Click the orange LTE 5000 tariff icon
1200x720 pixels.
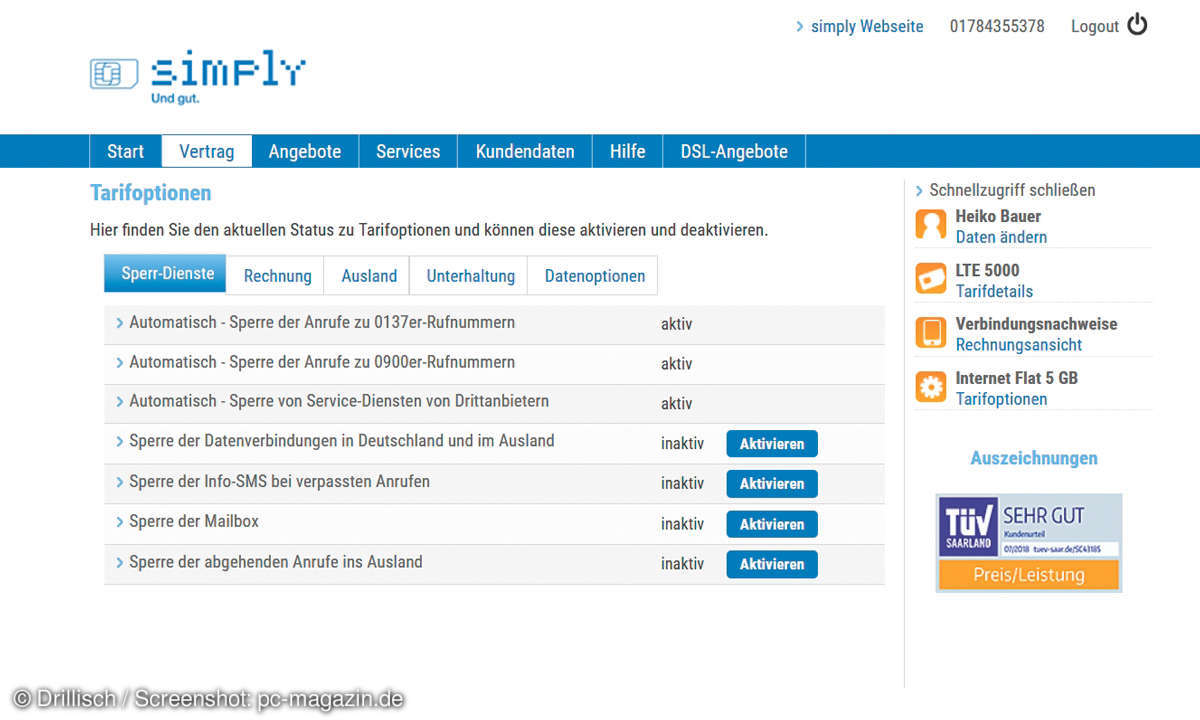(930, 279)
